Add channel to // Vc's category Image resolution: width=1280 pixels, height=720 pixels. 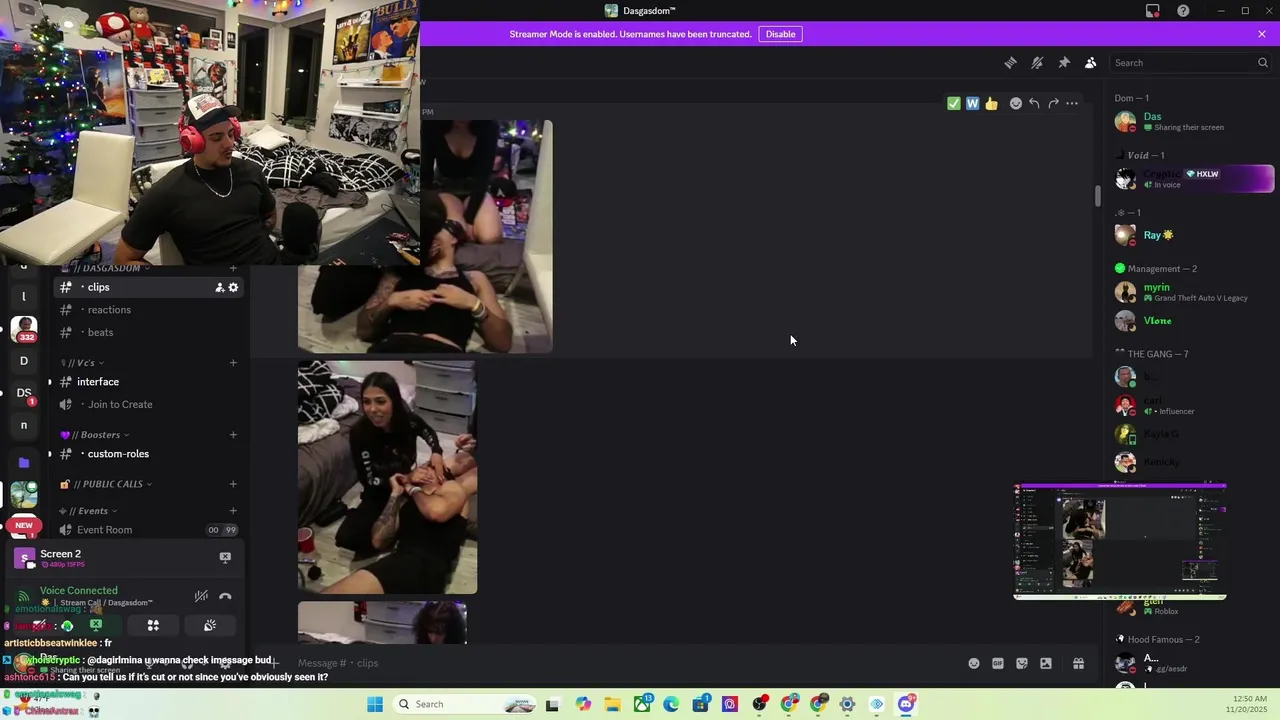tap(233, 363)
